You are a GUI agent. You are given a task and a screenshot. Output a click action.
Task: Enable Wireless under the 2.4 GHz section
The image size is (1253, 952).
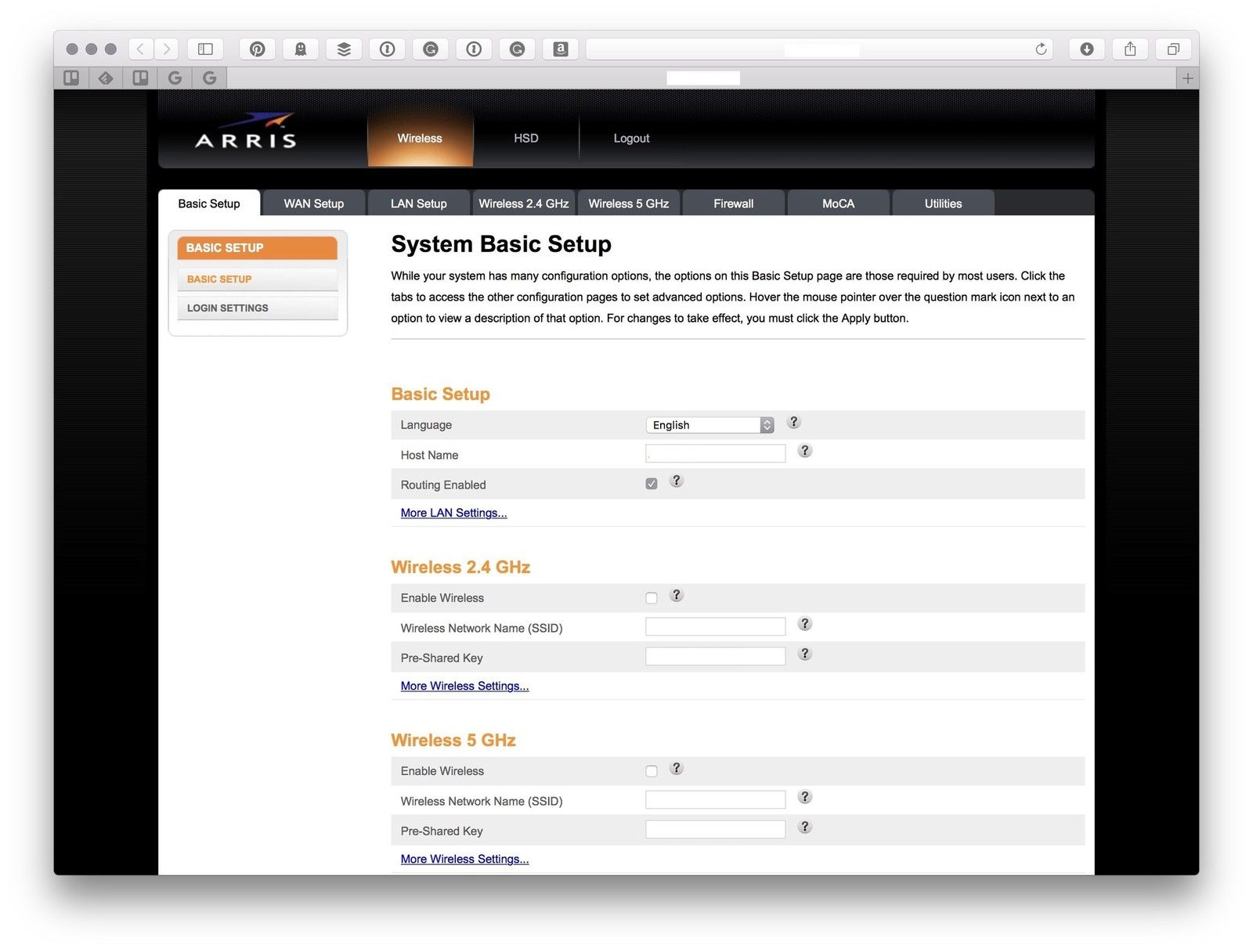[652, 598]
